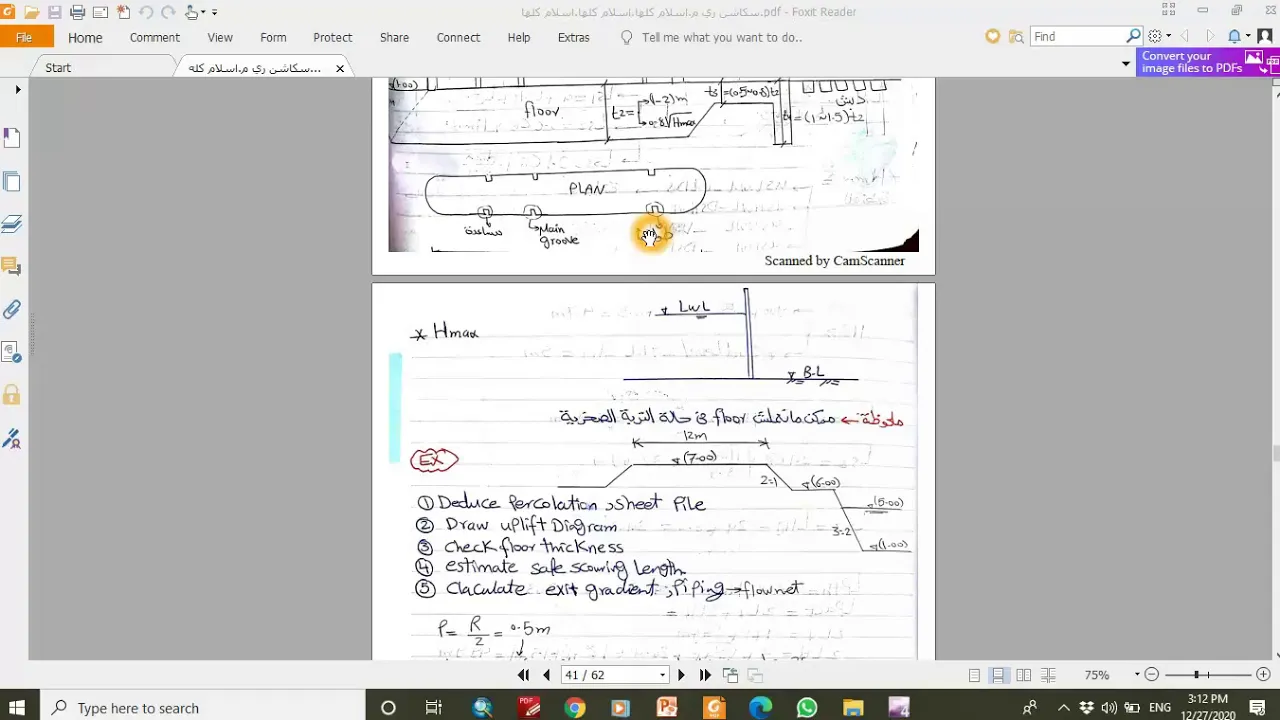The height and width of the screenshot is (720, 1280).
Task: Open the Digital Signatures pen panel icon
Action: [x=12, y=438]
